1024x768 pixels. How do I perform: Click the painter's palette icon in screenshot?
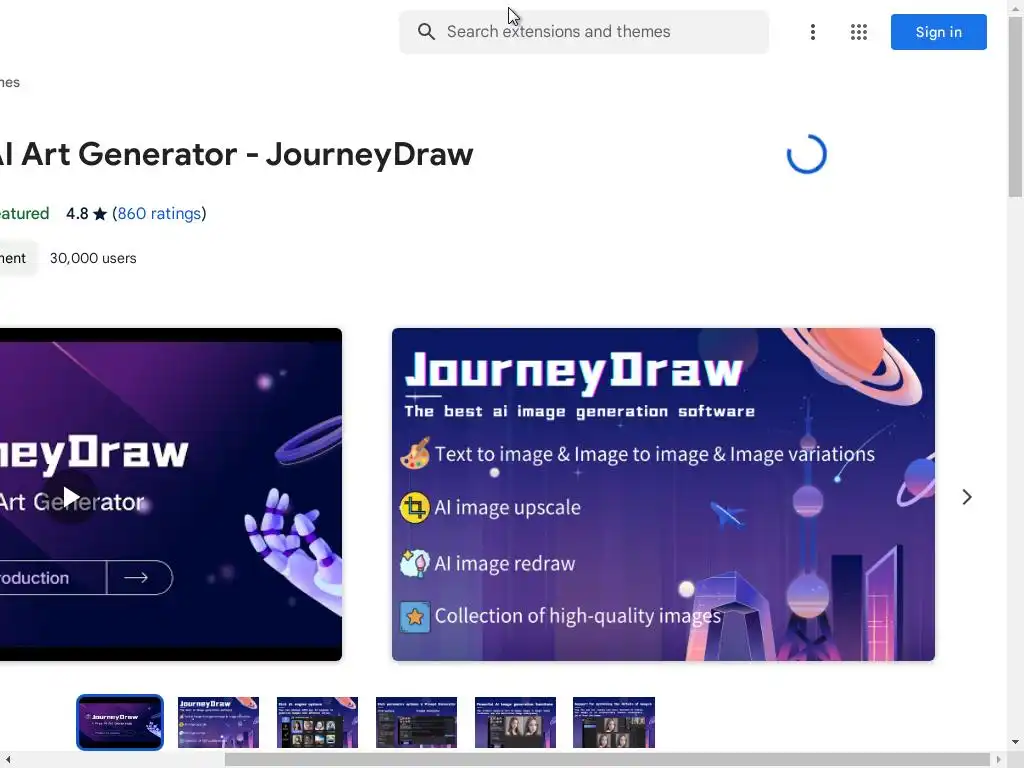(415, 453)
